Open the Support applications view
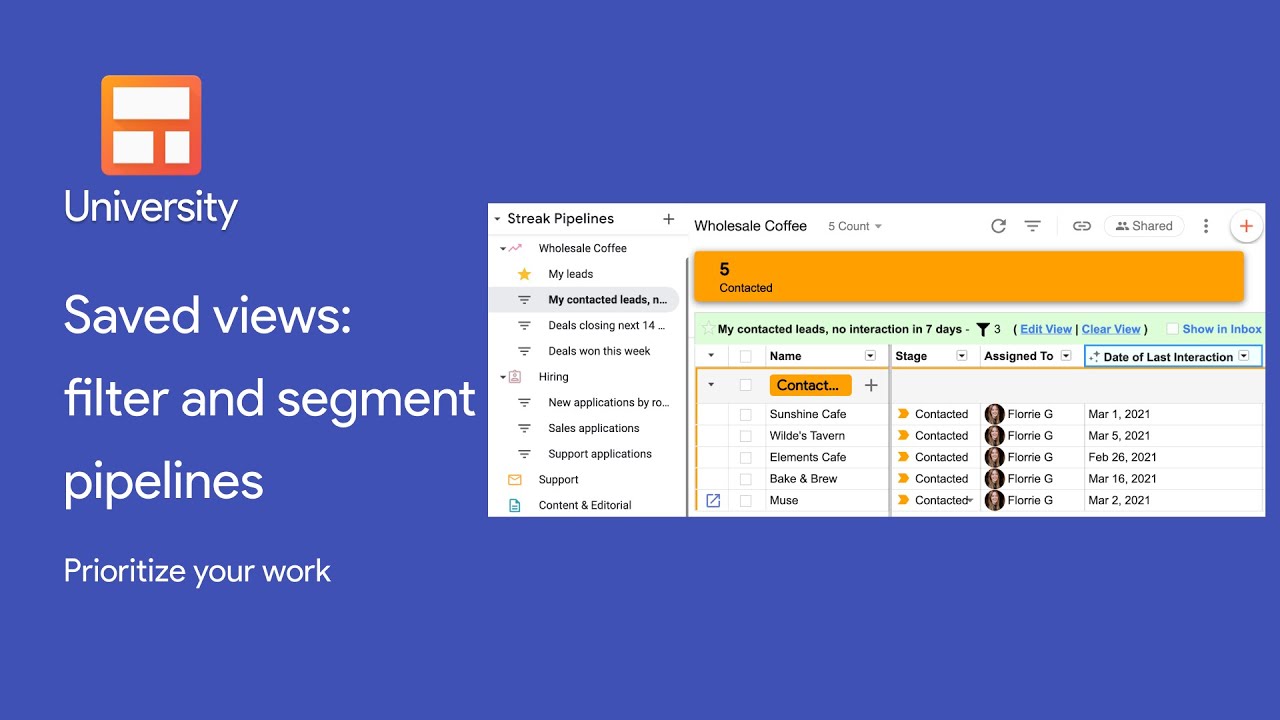Viewport: 1280px width, 720px height. click(600, 454)
